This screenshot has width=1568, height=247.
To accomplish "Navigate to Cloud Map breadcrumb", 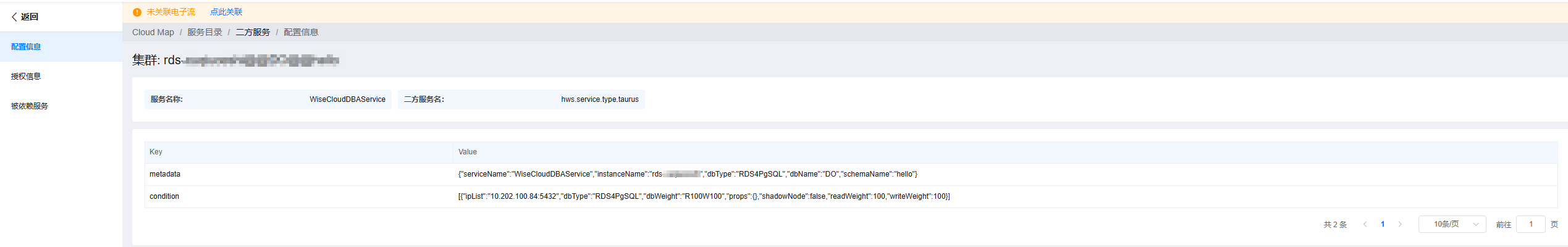I will [153, 32].
